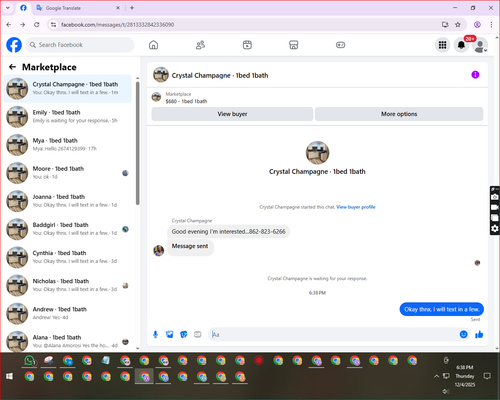Select the Crystal Champagne conversation in list
Screen dimensions: 500x400
coord(68,89)
